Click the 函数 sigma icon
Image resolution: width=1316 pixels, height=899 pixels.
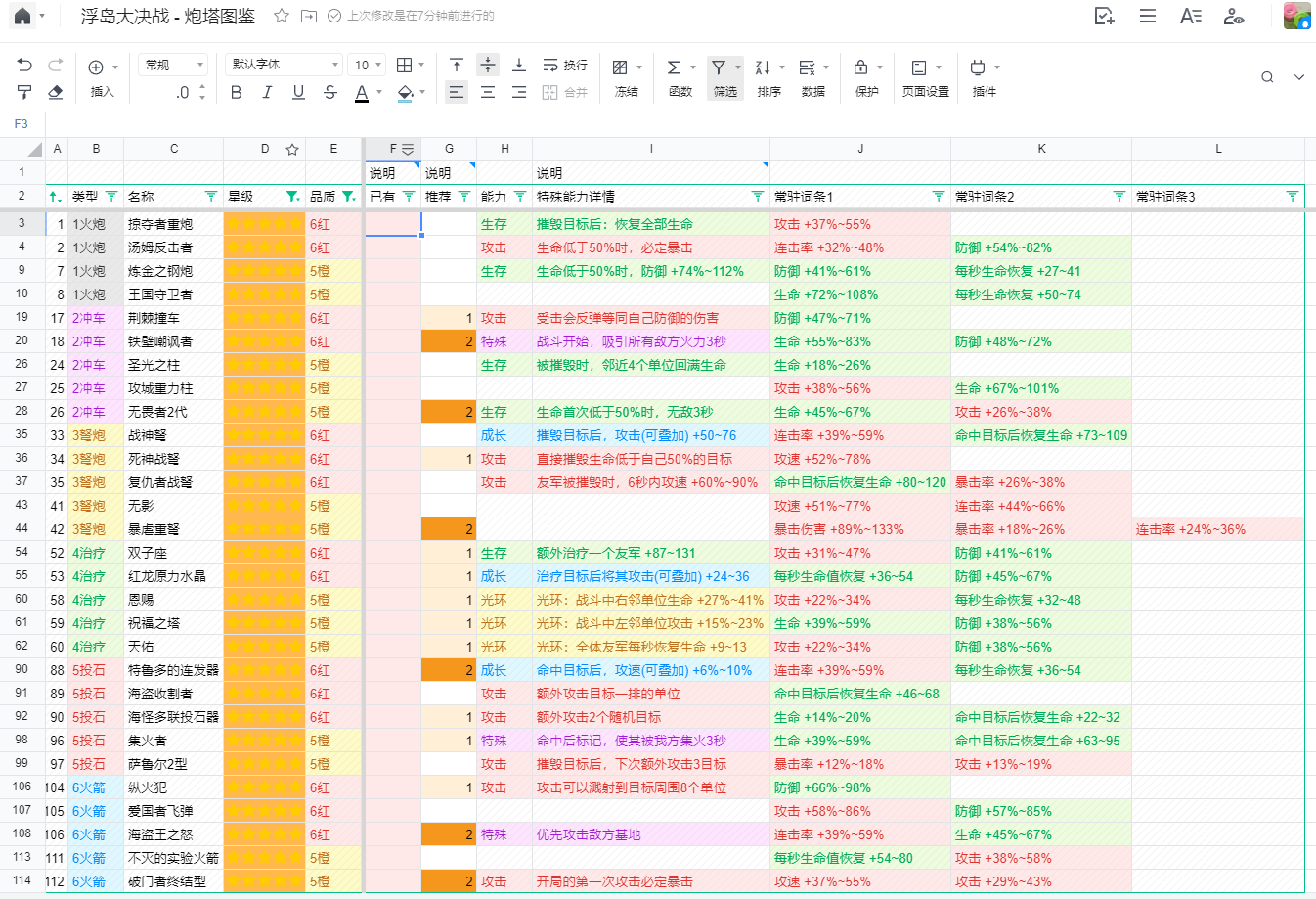pos(675,67)
